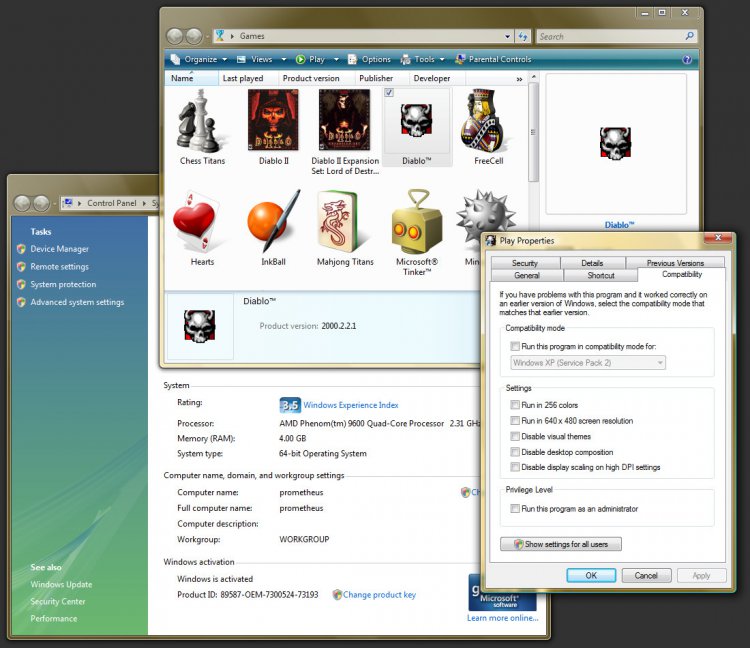Image resolution: width=750 pixels, height=648 pixels.
Task: Open the Games address bar history dropdown
Action: point(507,36)
